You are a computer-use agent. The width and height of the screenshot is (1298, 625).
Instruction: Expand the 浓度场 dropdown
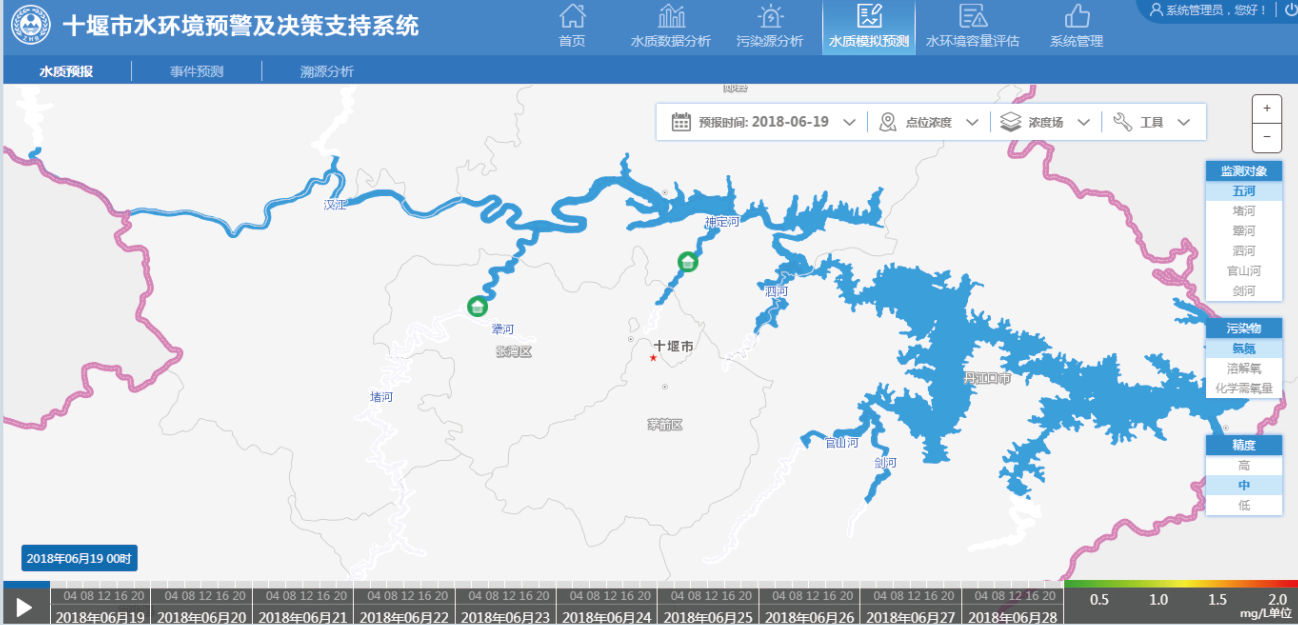point(1045,122)
